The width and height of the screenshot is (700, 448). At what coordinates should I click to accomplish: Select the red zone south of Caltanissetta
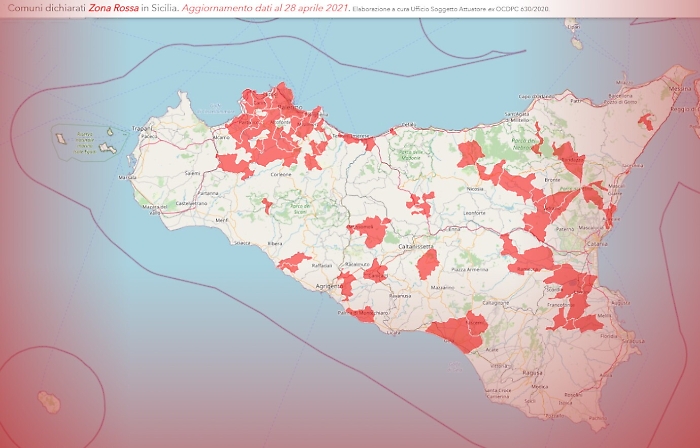pos(427,264)
